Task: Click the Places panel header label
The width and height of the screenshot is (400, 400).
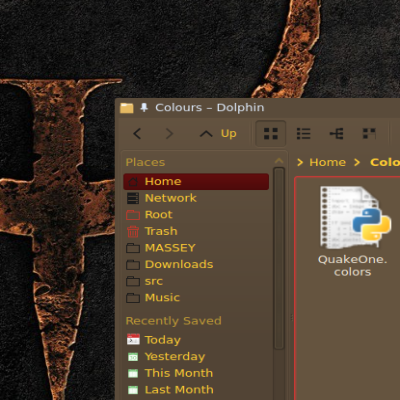Action: pyautogui.click(x=145, y=162)
